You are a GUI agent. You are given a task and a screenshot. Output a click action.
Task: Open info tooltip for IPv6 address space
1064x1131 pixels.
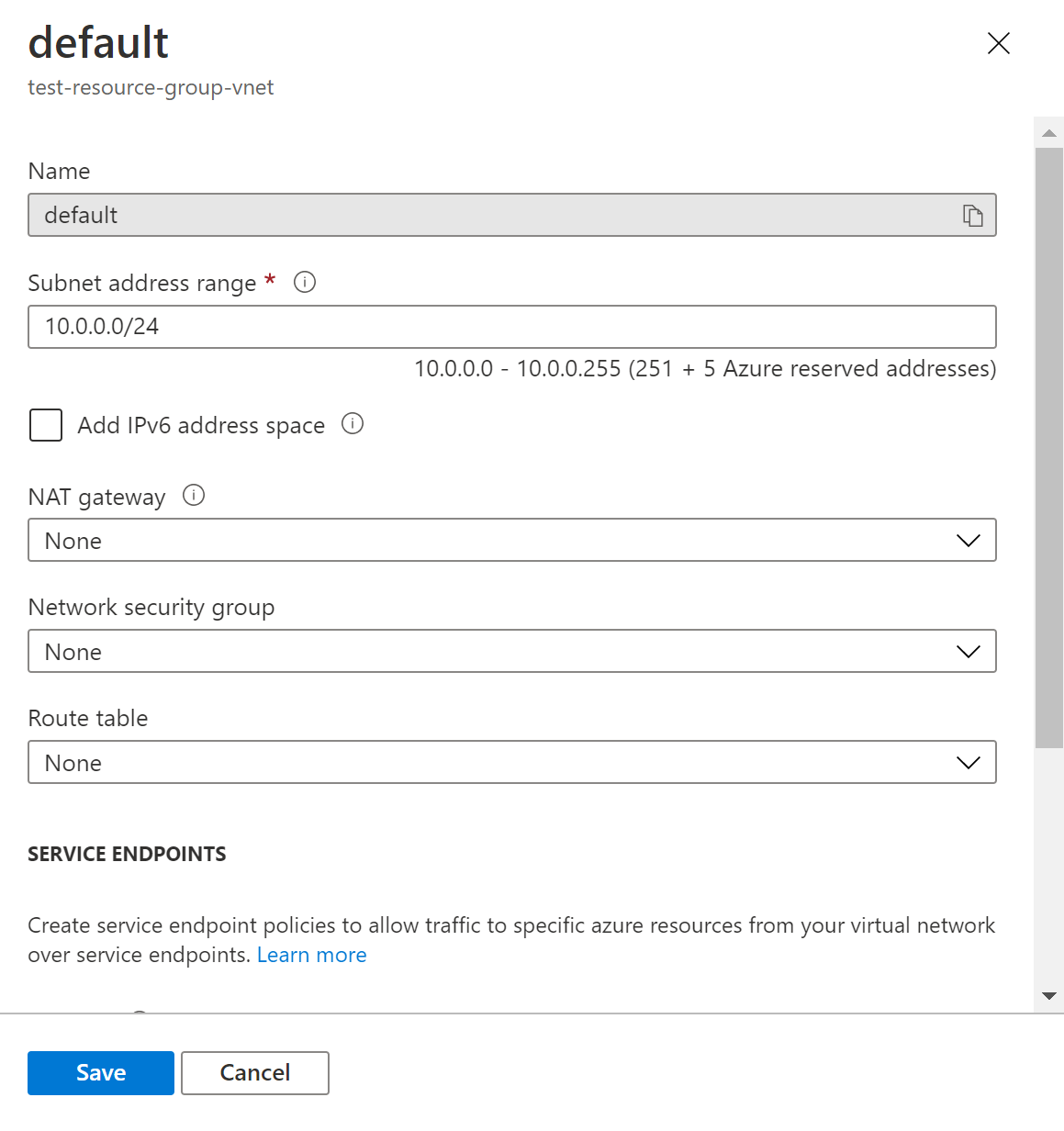click(x=353, y=424)
